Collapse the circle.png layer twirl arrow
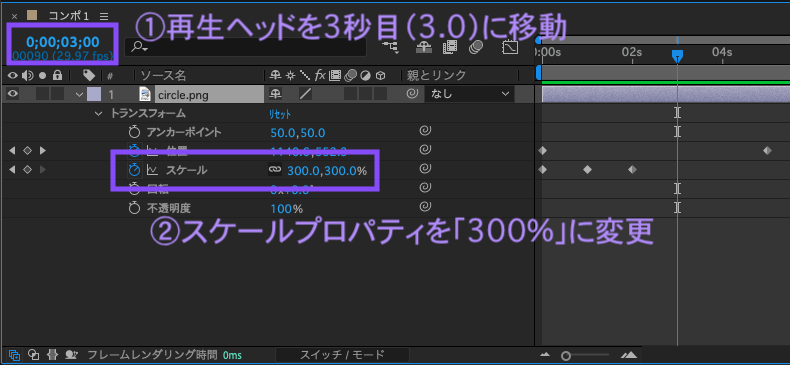 coord(79,94)
